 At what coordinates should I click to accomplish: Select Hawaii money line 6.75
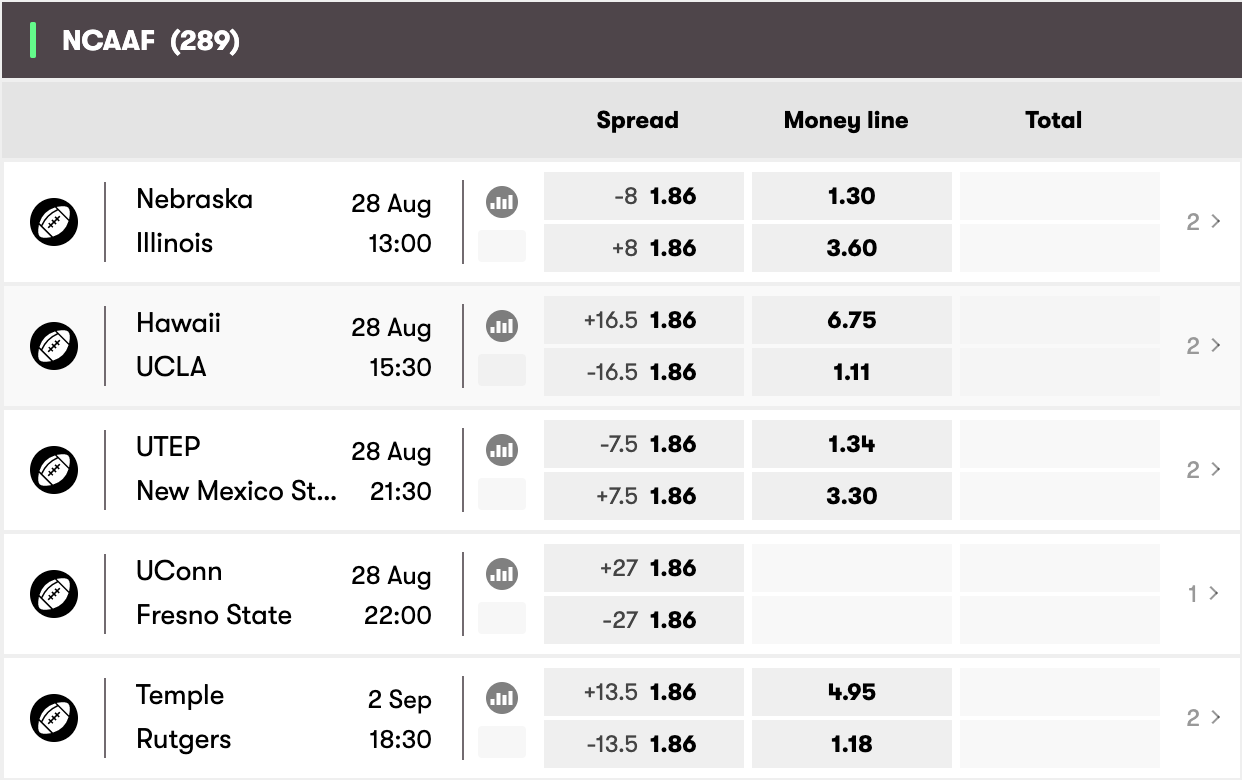(x=852, y=320)
